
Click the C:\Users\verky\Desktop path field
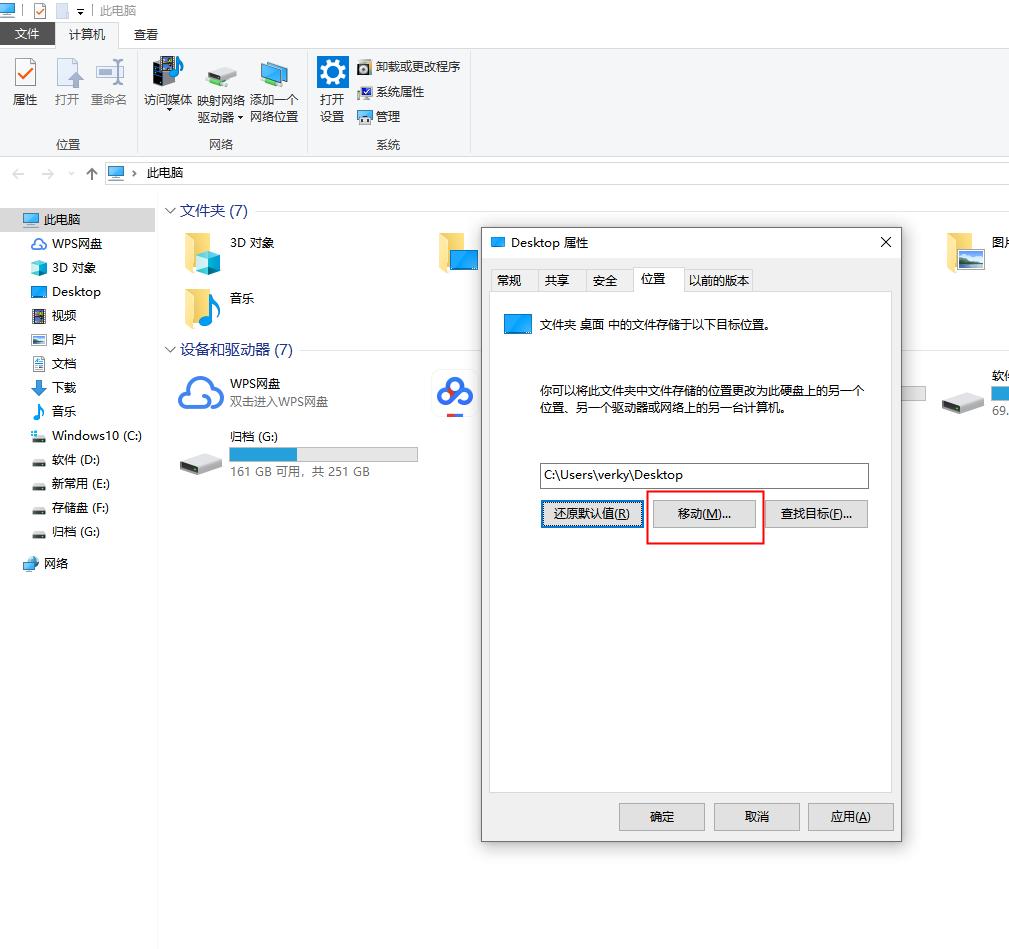tap(704, 475)
